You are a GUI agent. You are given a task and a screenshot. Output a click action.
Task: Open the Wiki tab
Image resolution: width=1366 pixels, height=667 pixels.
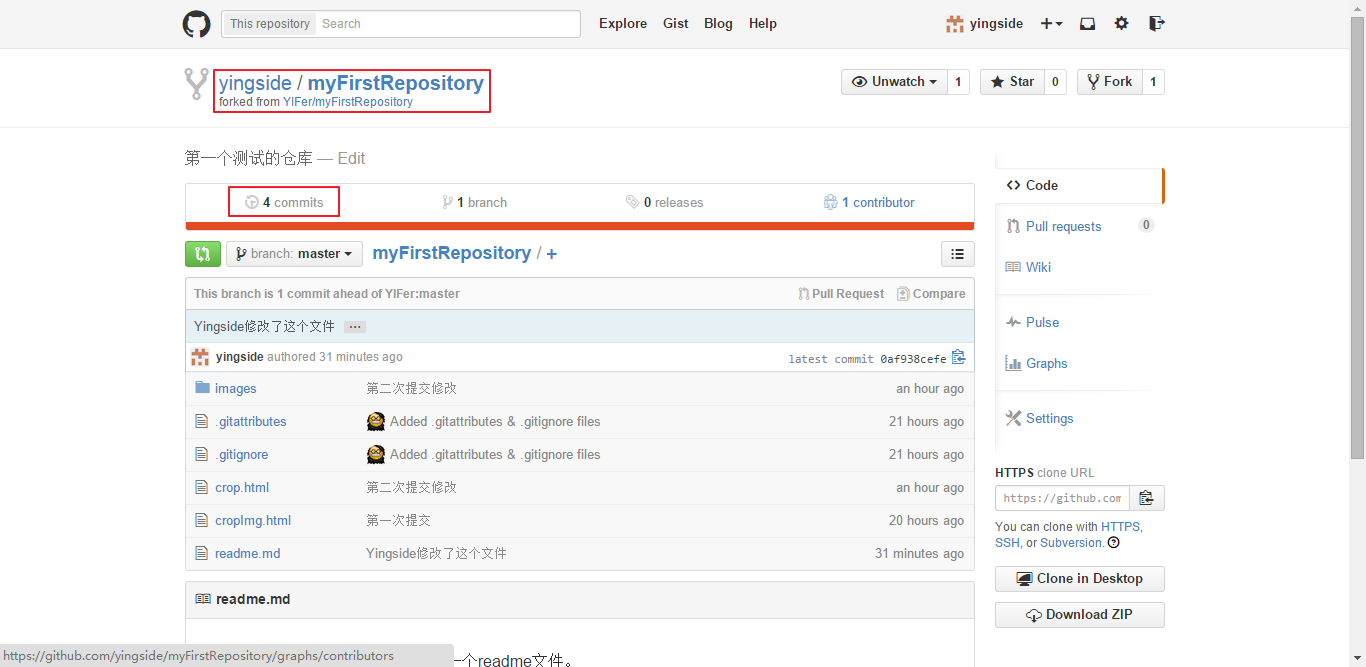[x=1029, y=267]
